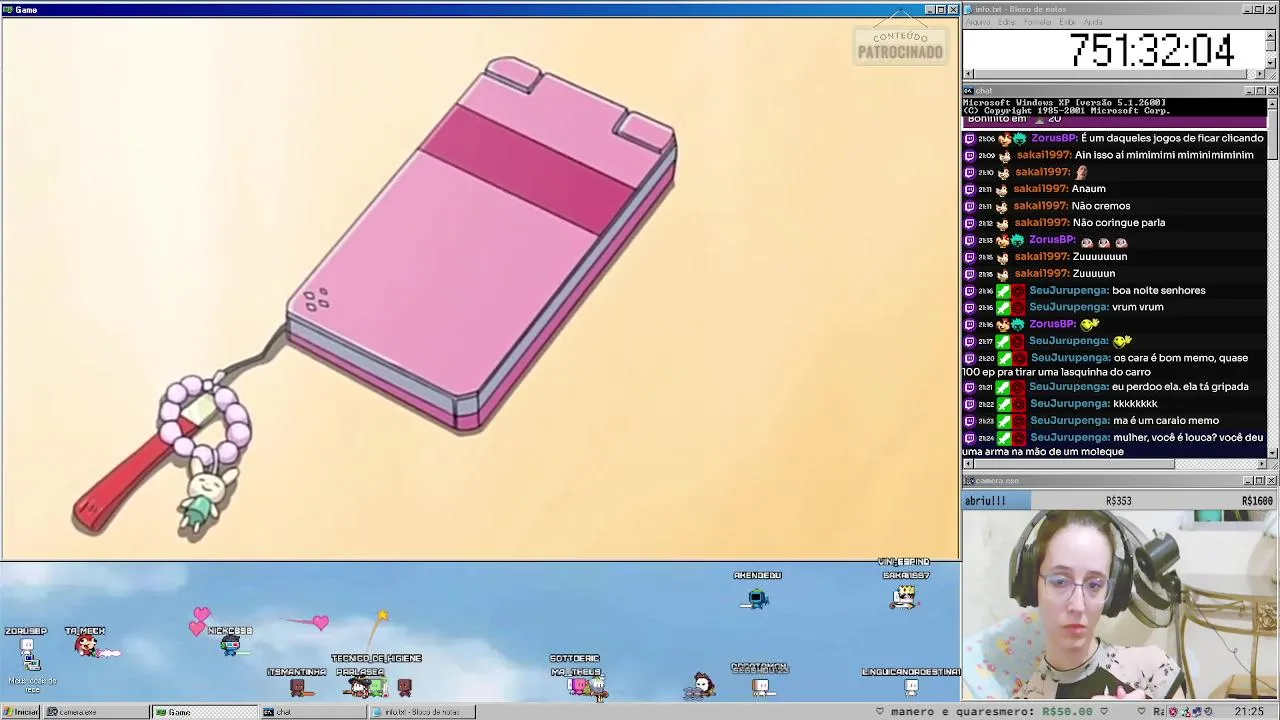
Task: Click the taskbar clock showing 21:25
Action: click(x=1249, y=712)
